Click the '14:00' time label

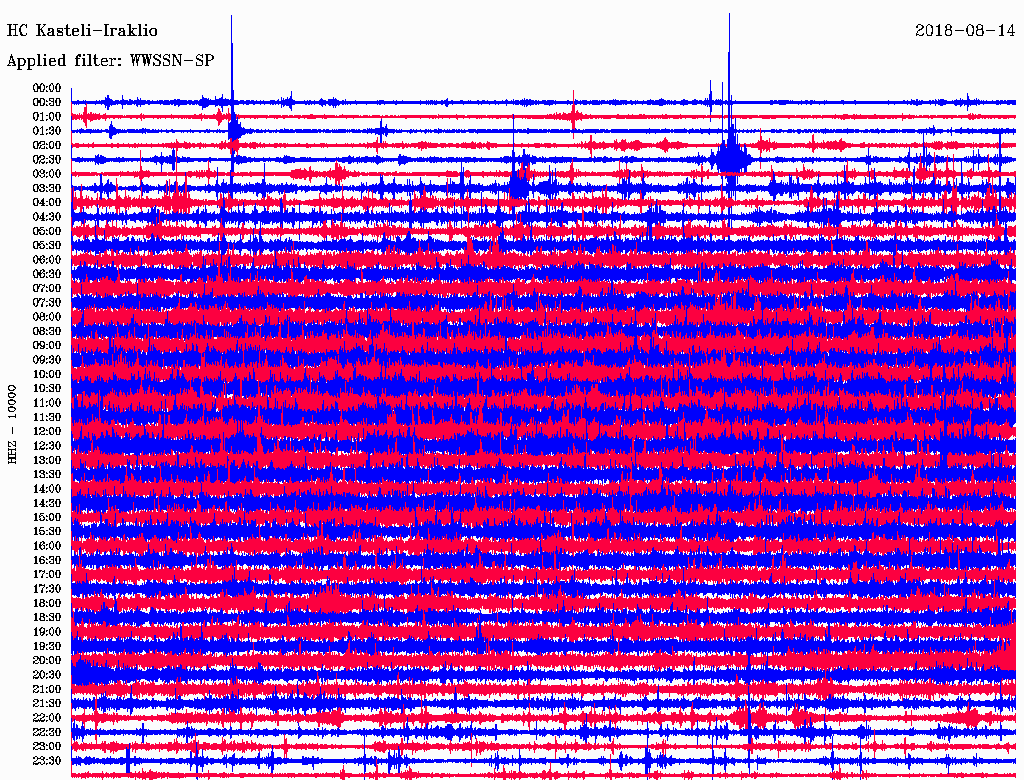(x=47, y=489)
